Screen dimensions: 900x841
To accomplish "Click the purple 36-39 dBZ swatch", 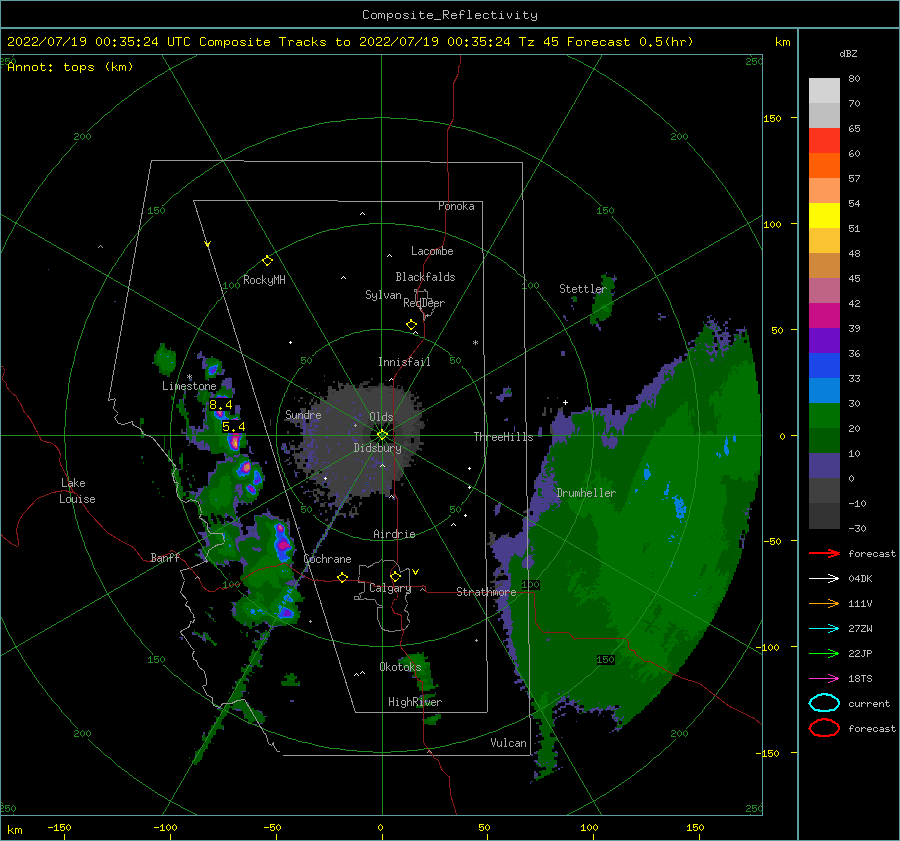I will click(x=824, y=340).
